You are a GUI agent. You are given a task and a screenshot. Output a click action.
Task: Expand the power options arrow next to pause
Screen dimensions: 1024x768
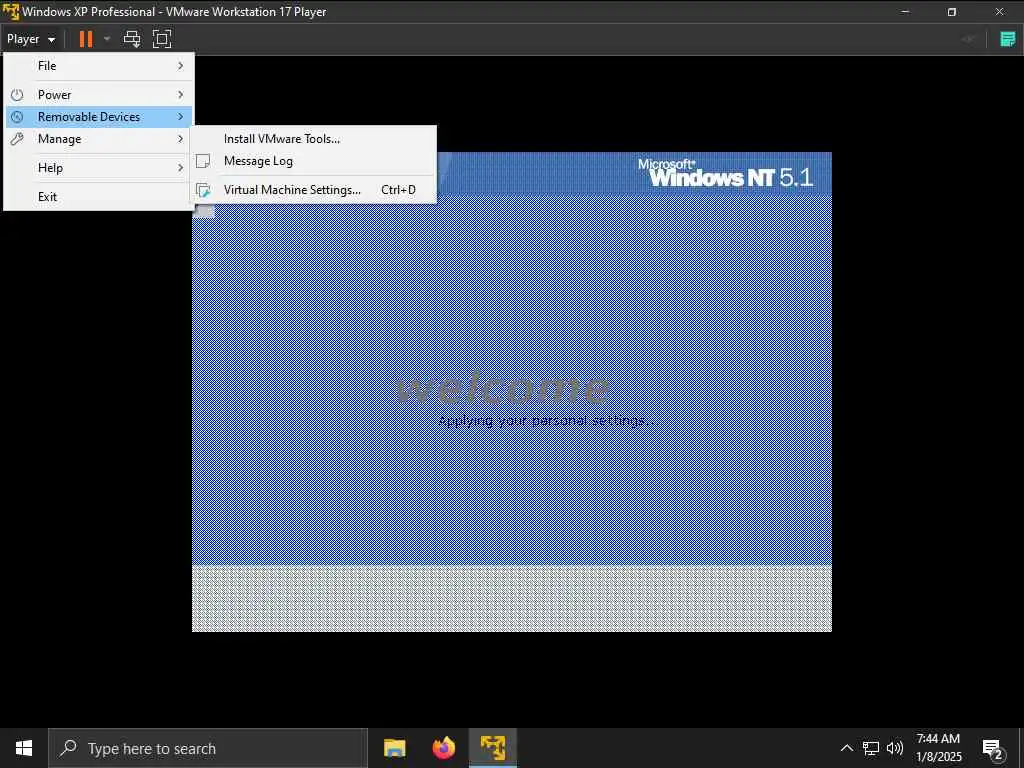(107, 39)
